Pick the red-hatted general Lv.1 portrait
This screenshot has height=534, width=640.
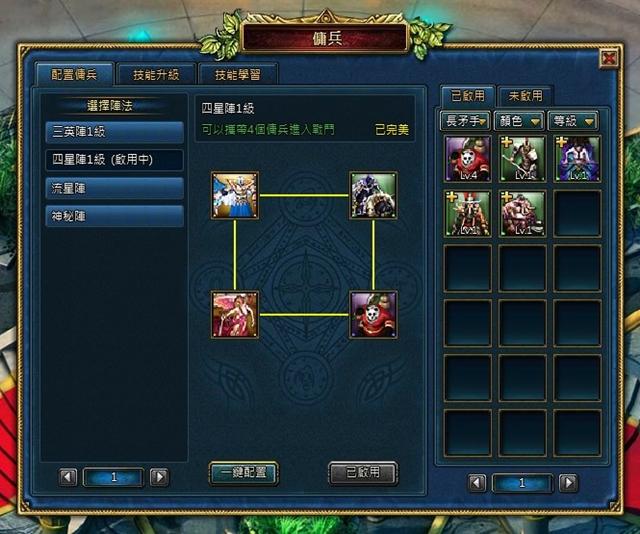point(467,213)
